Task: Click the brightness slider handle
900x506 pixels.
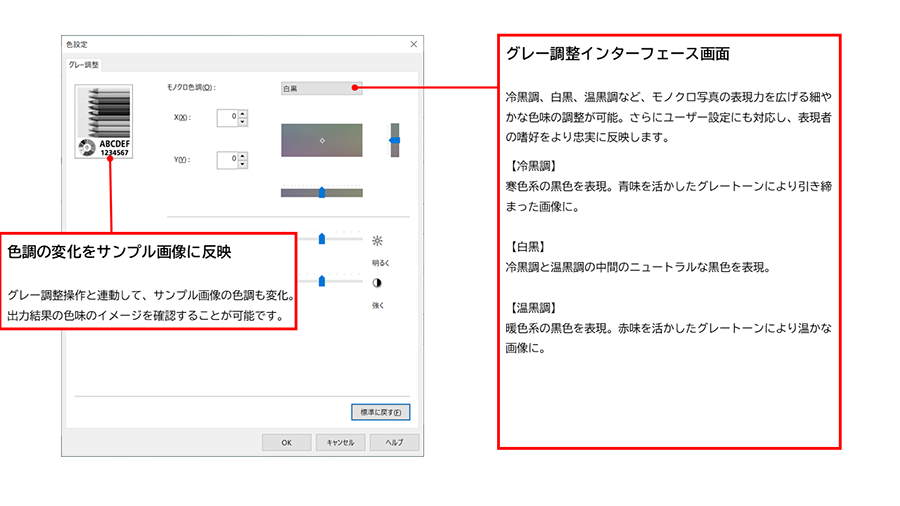Action: tap(321, 239)
